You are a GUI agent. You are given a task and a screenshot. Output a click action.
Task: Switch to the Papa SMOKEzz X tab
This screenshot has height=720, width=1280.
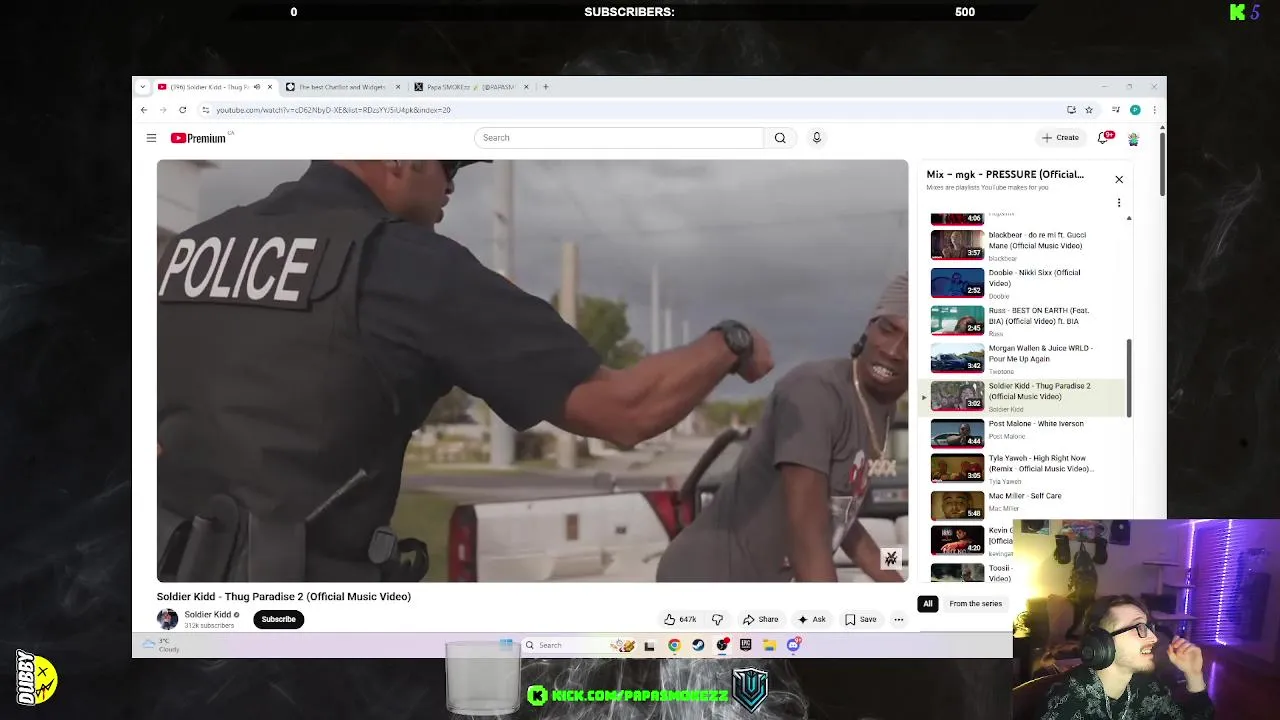click(x=471, y=87)
